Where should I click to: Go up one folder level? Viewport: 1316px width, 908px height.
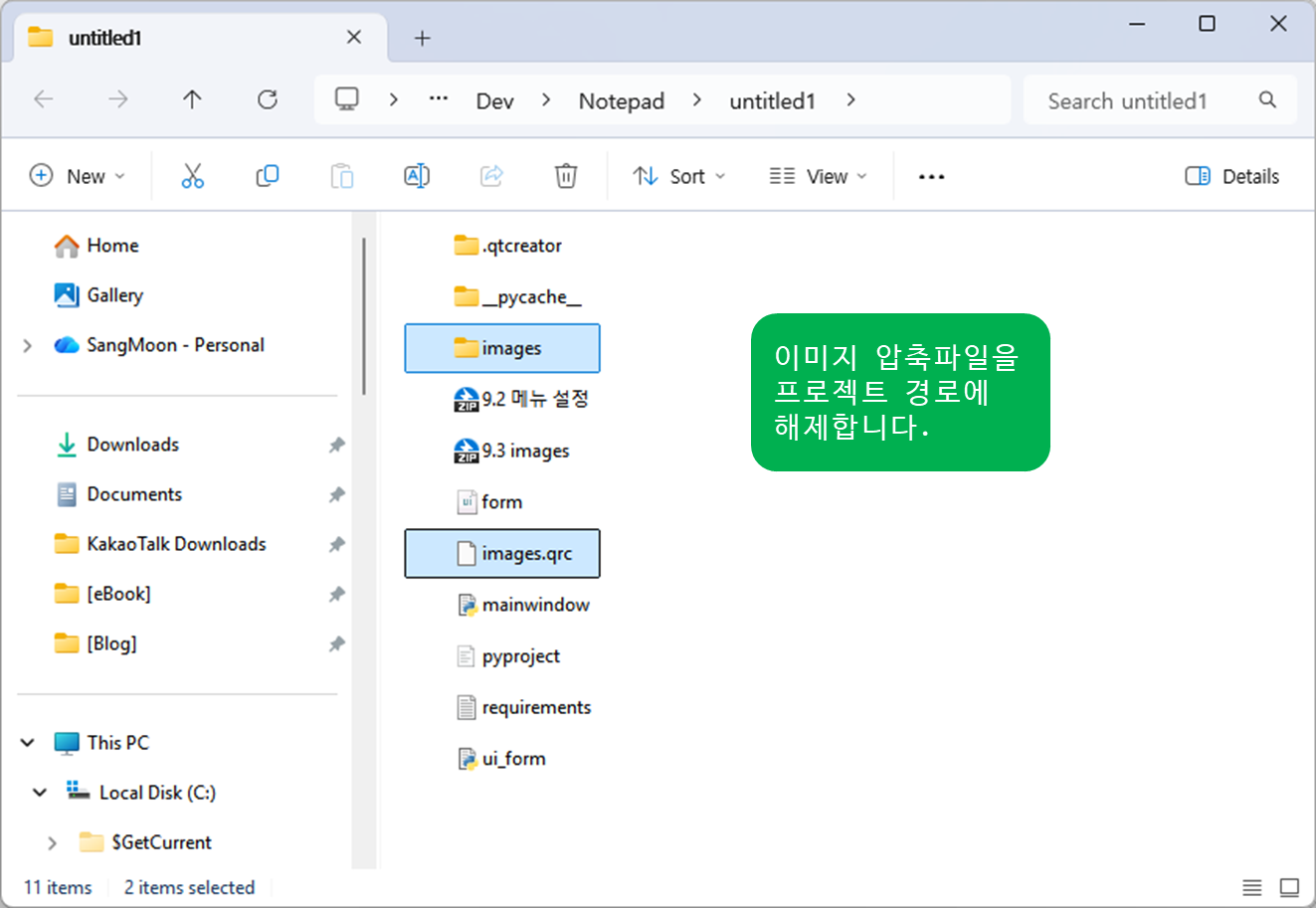click(x=192, y=99)
